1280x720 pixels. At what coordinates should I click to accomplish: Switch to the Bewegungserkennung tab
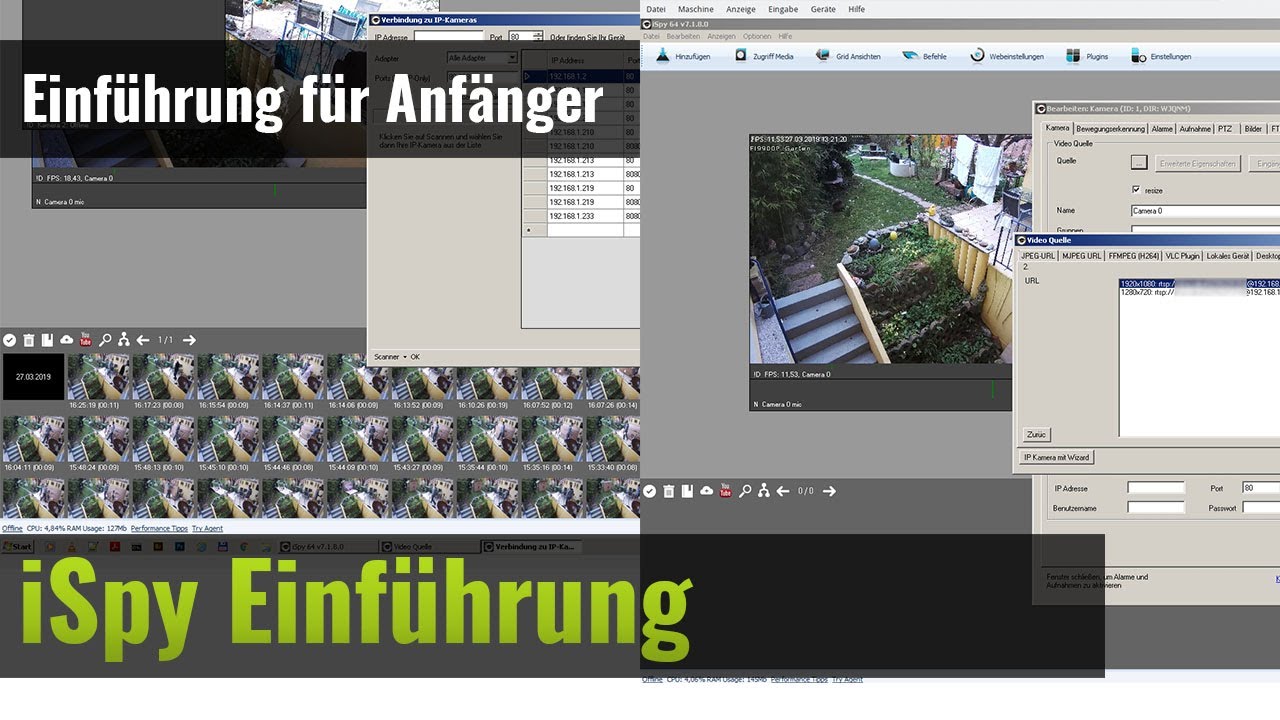[1110, 129]
